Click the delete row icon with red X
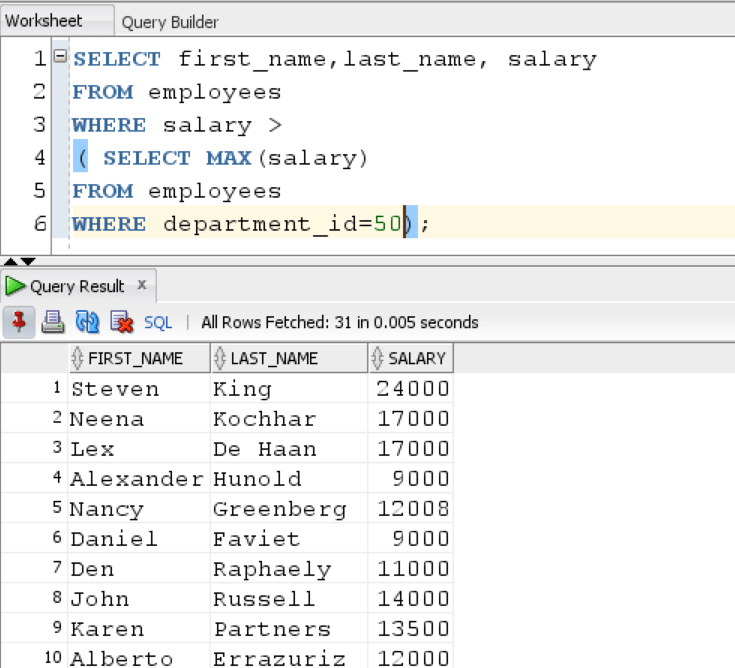735x668 pixels. [x=122, y=322]
